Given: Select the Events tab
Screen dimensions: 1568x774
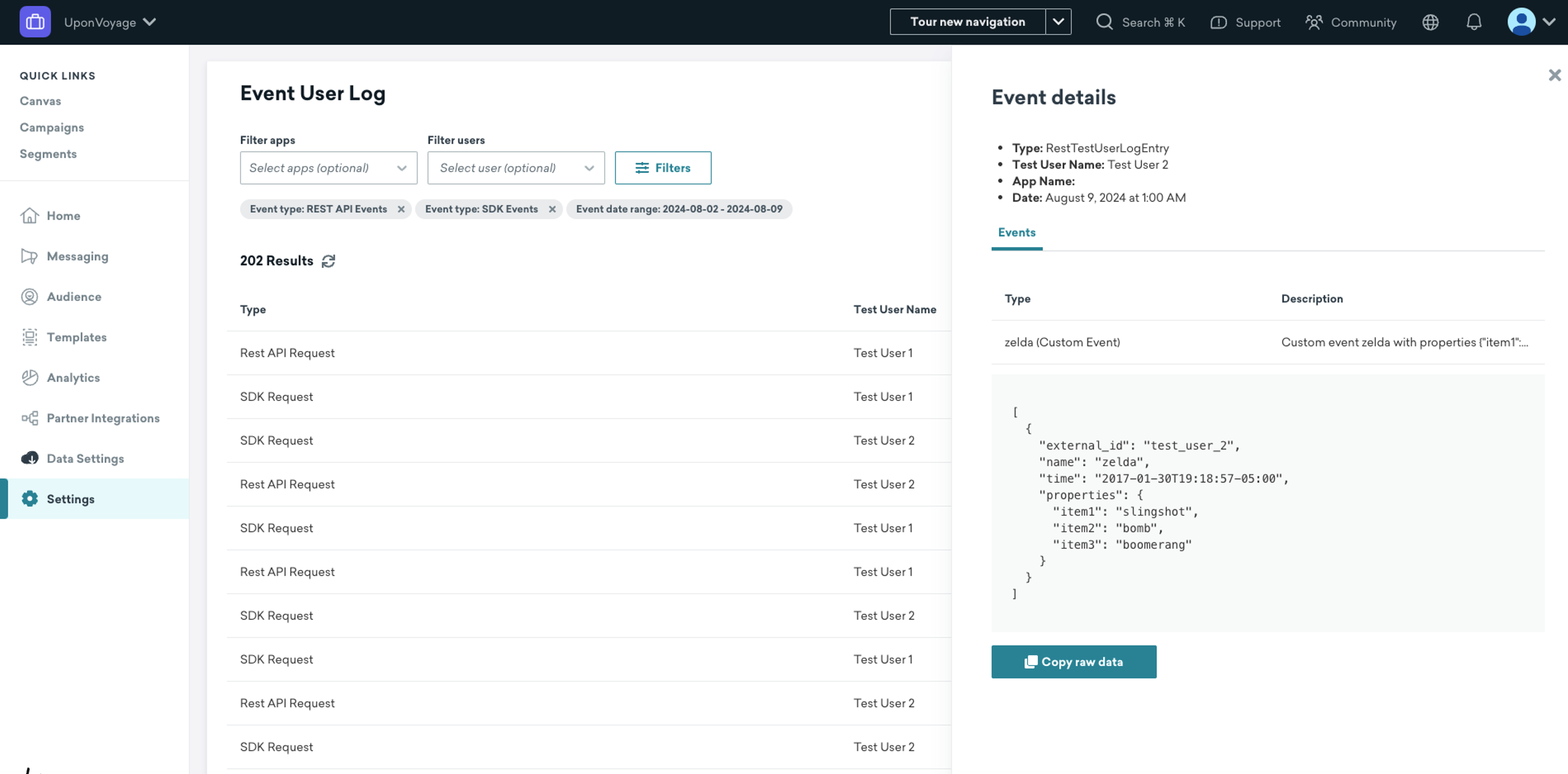Looking at the screenshot, I should click(x=1016, y=233).
